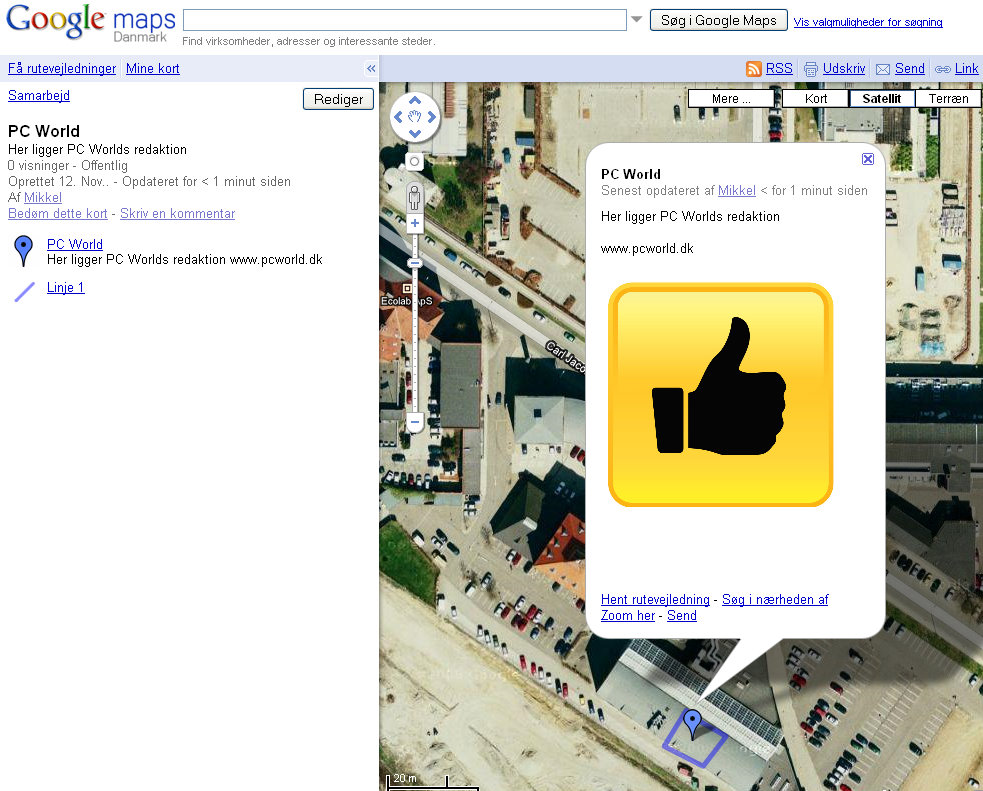Screen dimensions: 983x791
Task: Zoom in with the plus button
Action: (414, 223)
